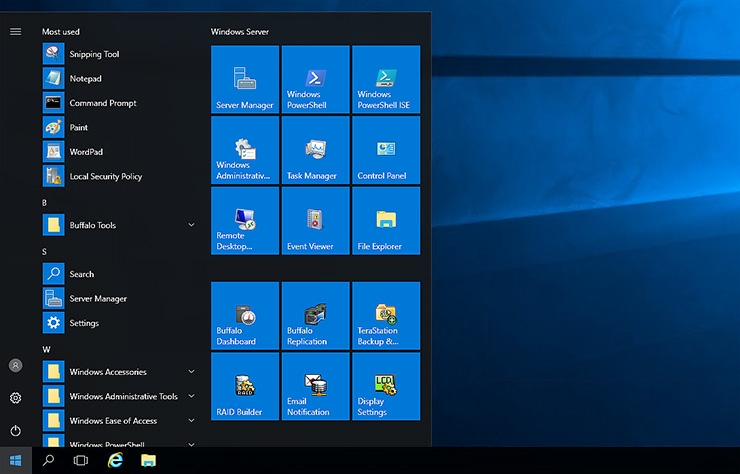Click the hamburger menu at top left

click(15, 31)
